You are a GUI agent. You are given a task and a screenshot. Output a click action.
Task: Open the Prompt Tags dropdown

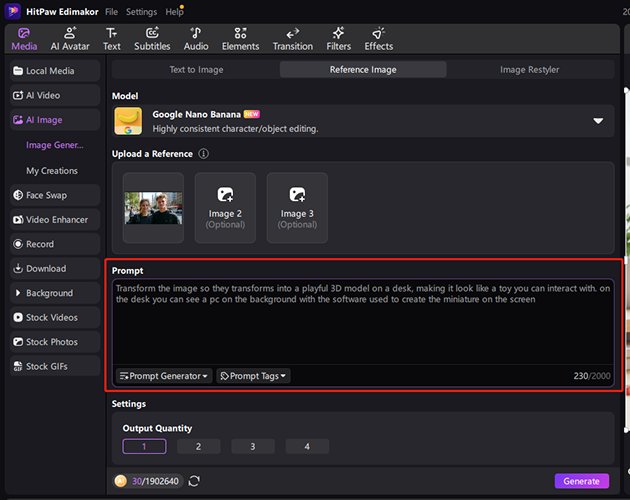pos(254,376)
